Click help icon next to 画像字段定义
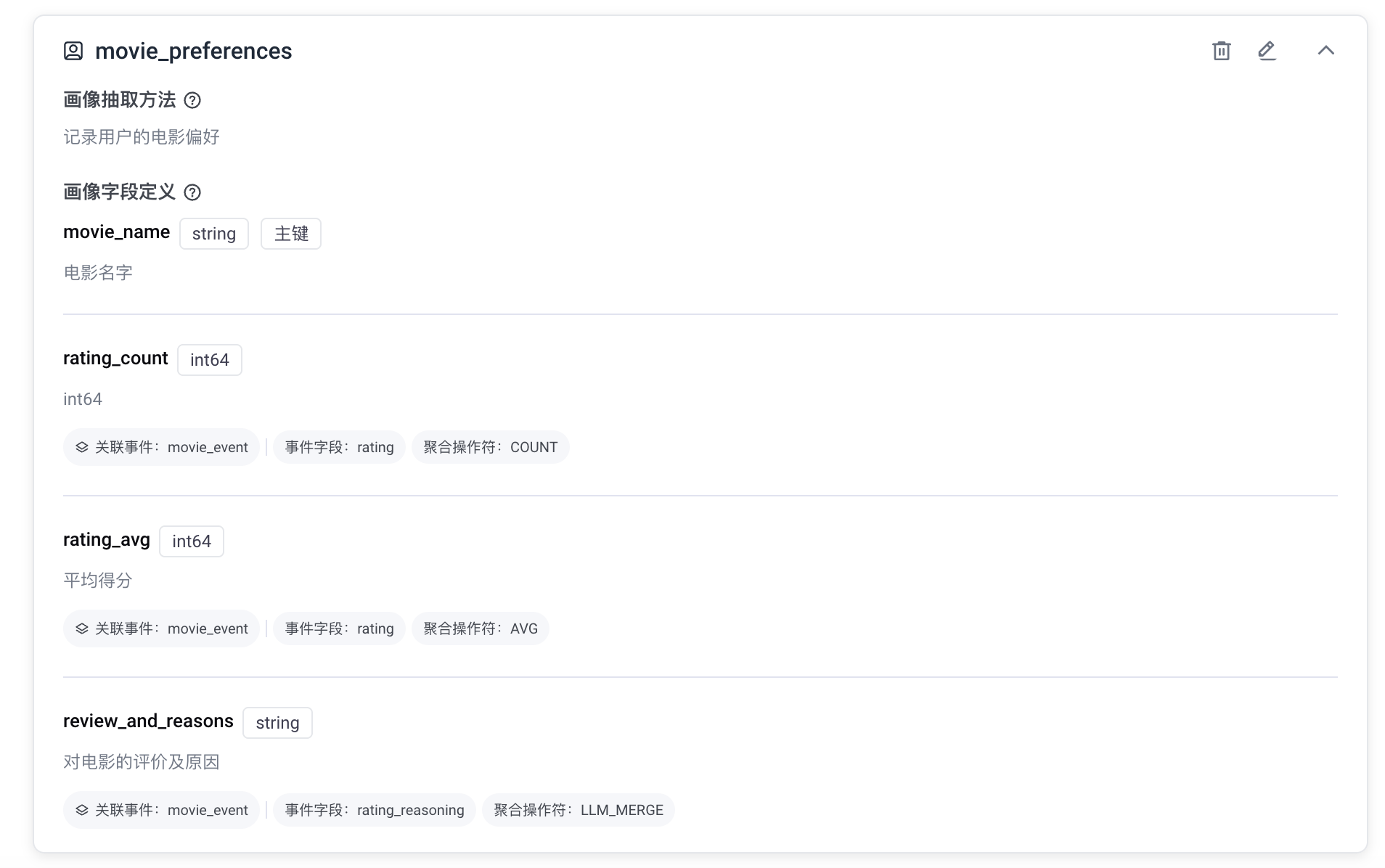1385x868 pixels. pyautogui.click(x=192, y=192)
